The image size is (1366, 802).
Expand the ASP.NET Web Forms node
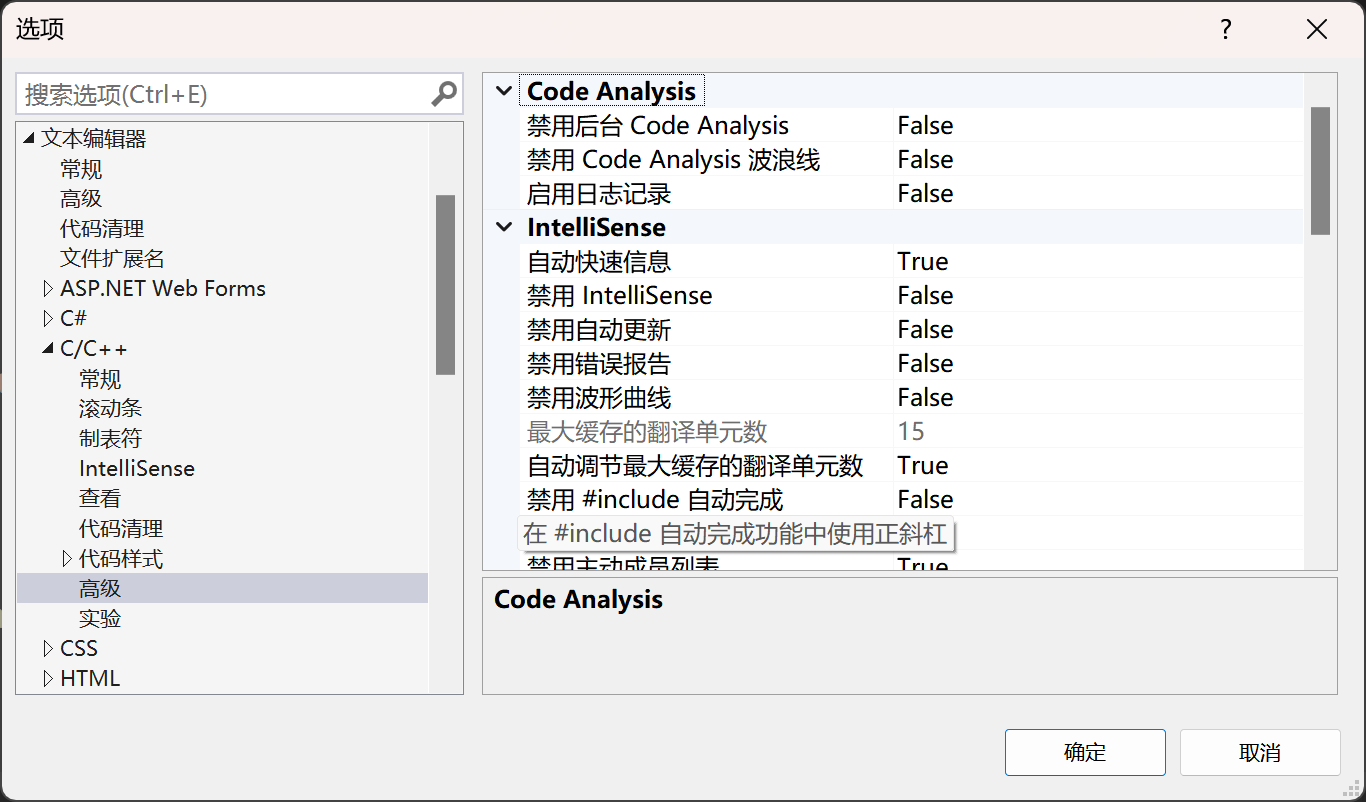click(x=48, y=289)
